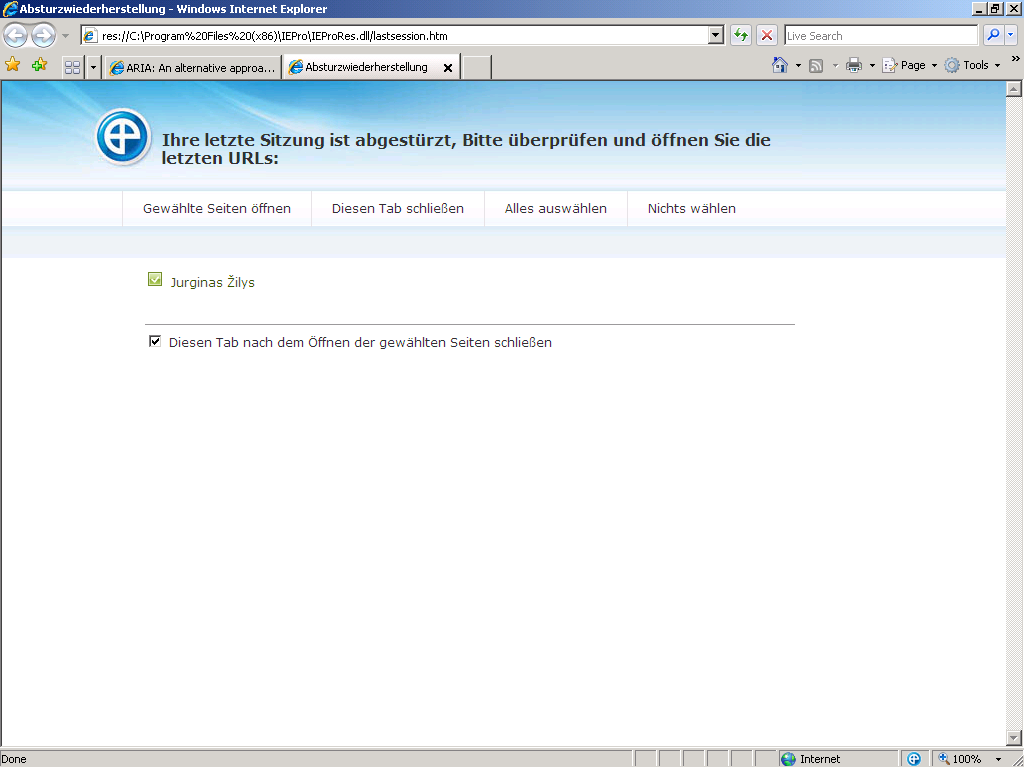Open Home button dropdown arrow

[x=798, y=65]
